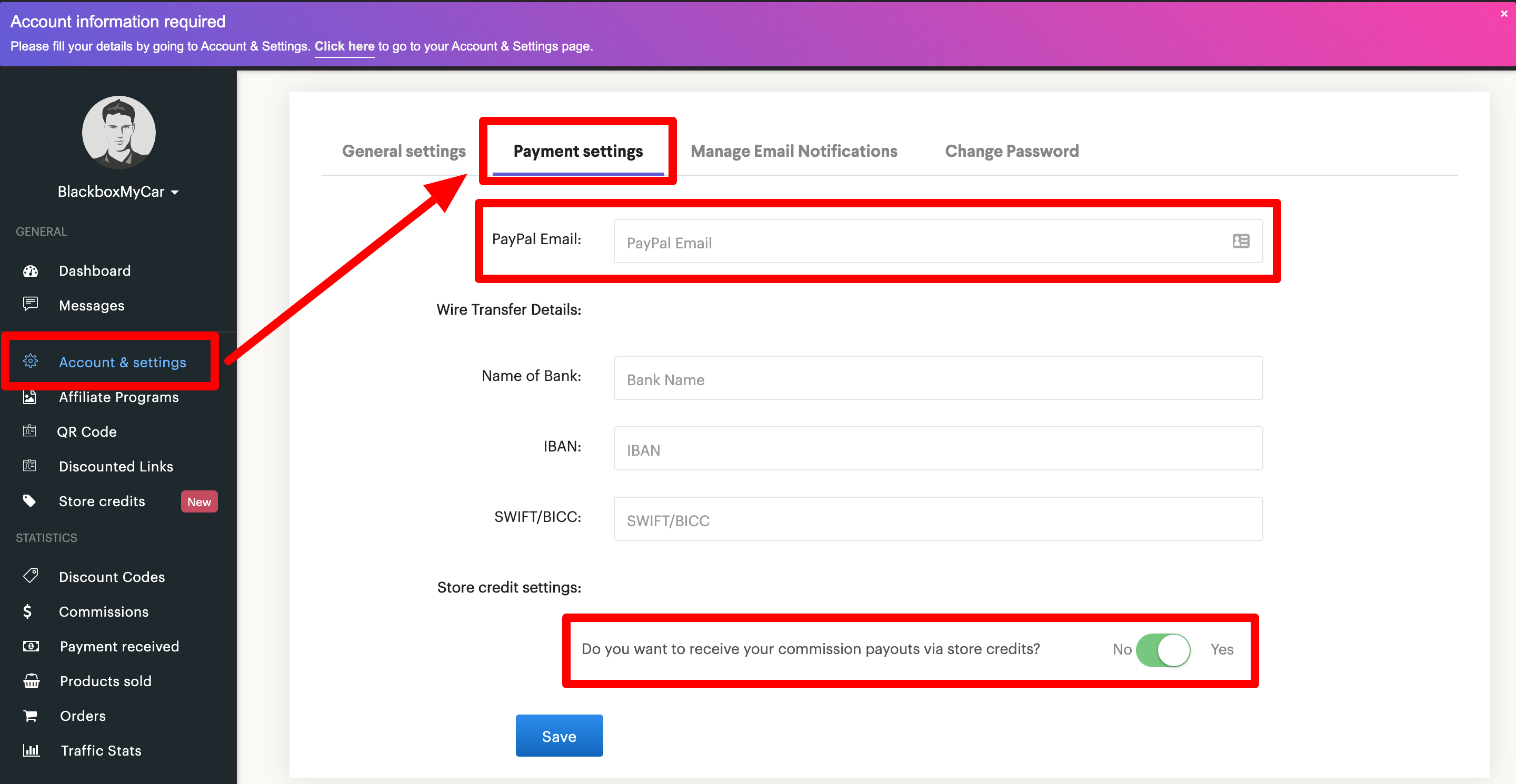Open QR Code in the sidebar
Viewport: 1516px width, 784px height.
pyautogui.click(x=87, y=431)
